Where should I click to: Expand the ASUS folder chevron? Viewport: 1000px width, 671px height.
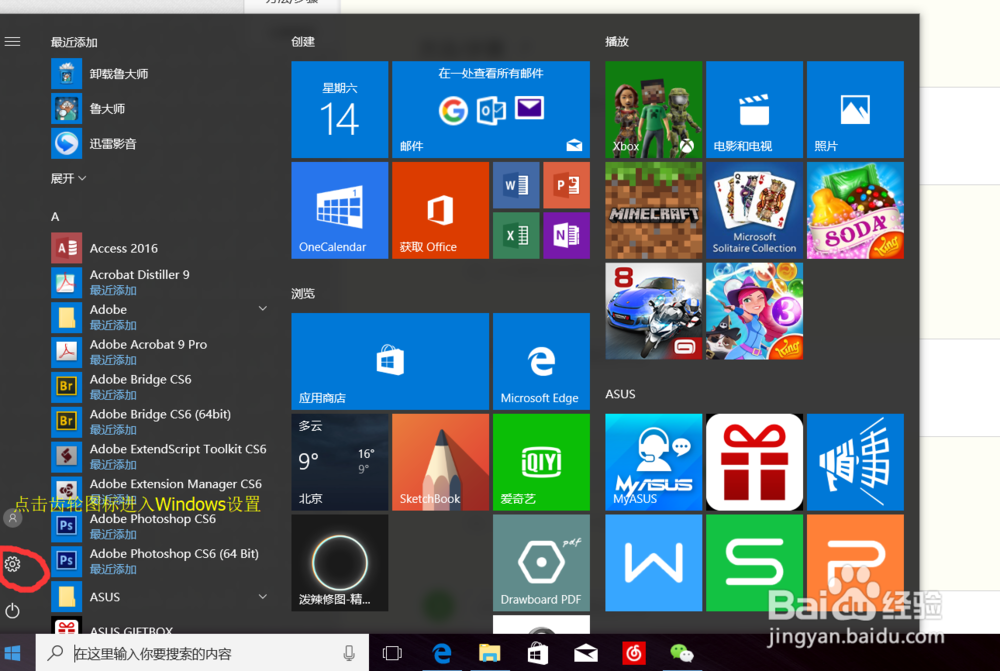[262, 596]
